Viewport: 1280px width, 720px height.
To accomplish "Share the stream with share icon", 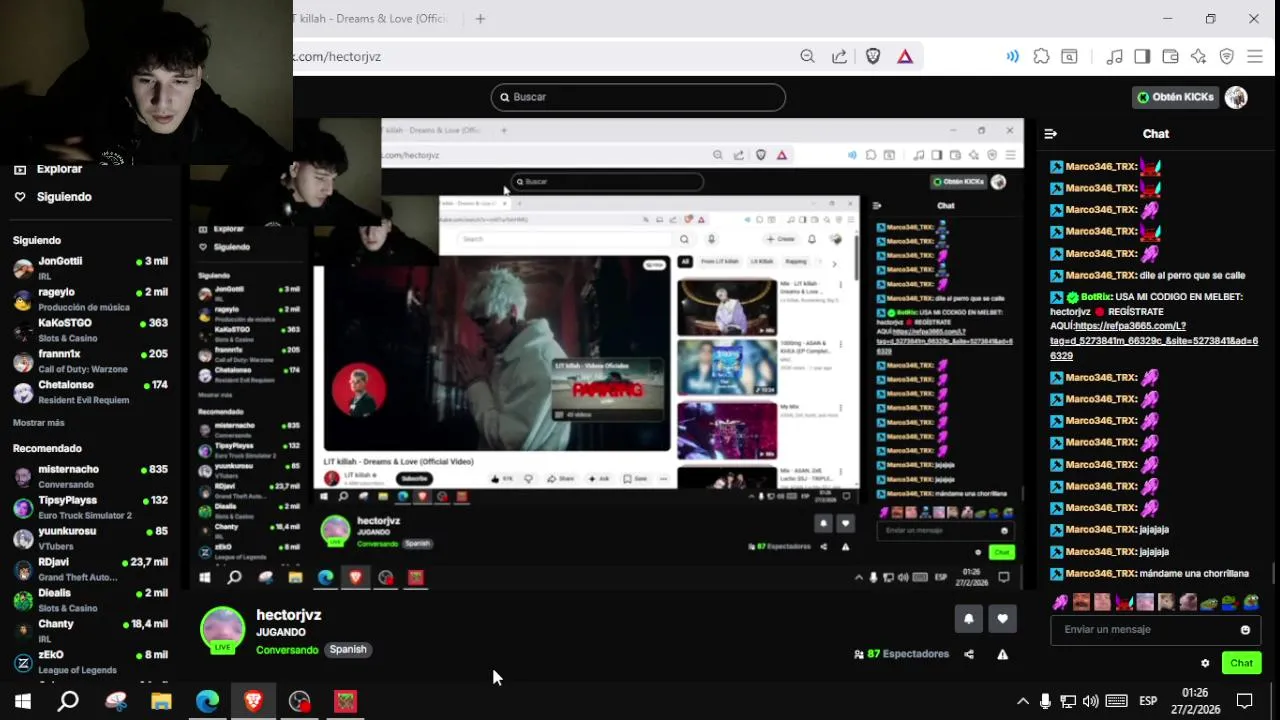I will [x=968, y=654].
